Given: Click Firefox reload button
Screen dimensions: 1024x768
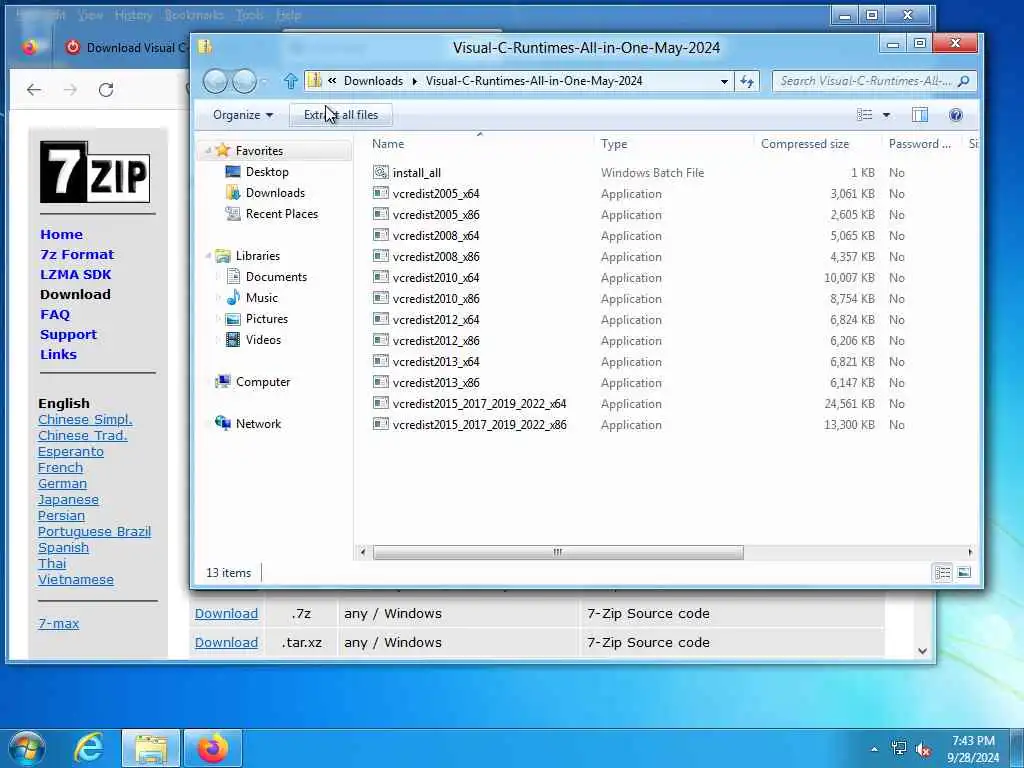Looking at the screenshot, I should pos(106,89).
